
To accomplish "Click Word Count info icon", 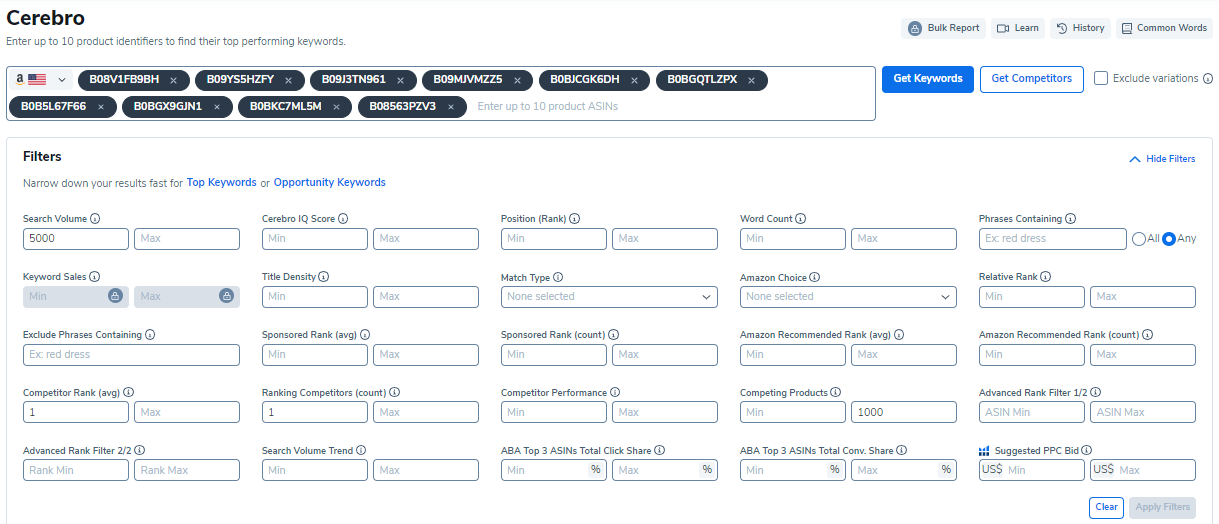I will coord(801,219).
